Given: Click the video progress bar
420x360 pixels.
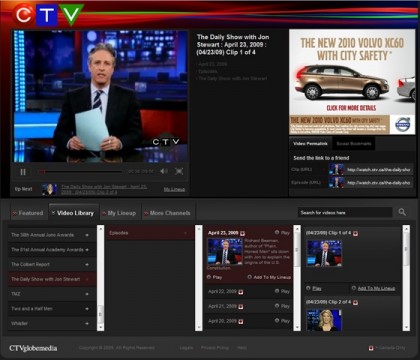Looking at the screenshot, I should point(80,172).
